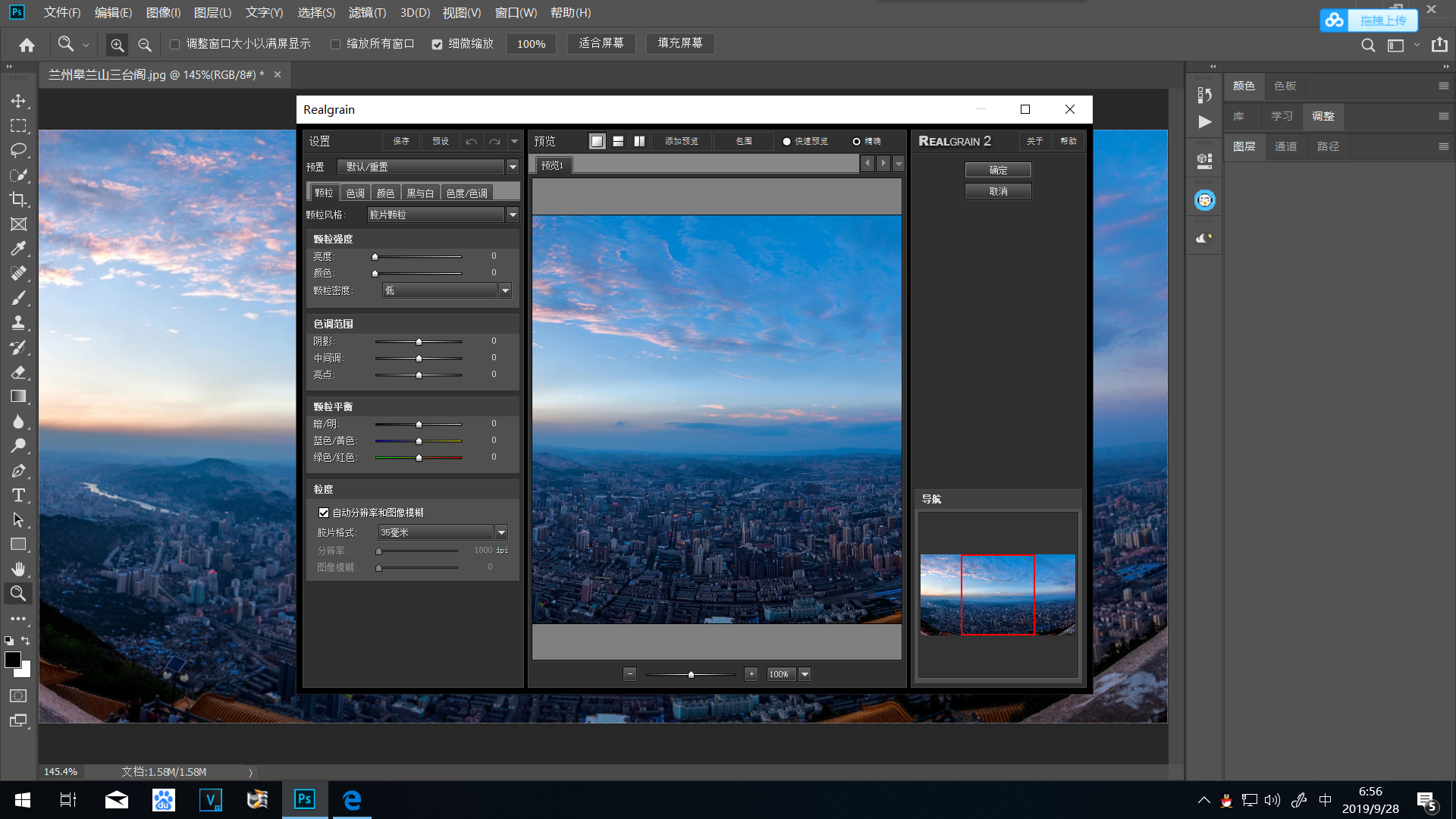Click the zoom out magnifier in options bar
This screenshot has width=1456, height=819.
(x=144, y=45)
